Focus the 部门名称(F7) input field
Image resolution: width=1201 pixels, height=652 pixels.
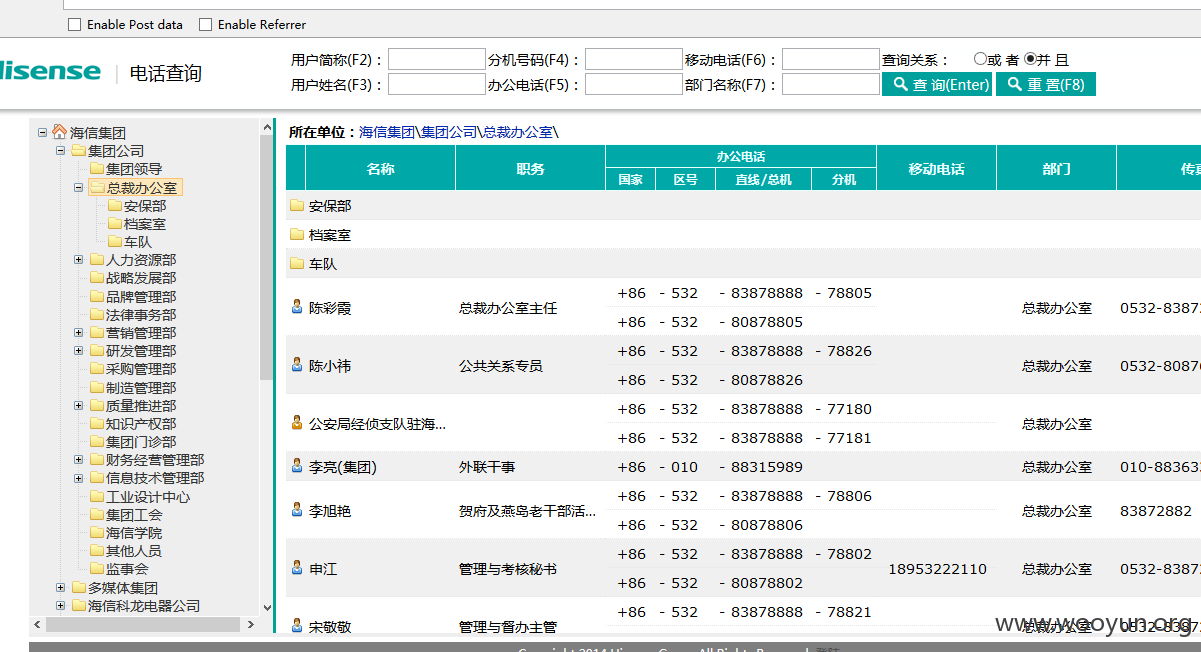831,85
